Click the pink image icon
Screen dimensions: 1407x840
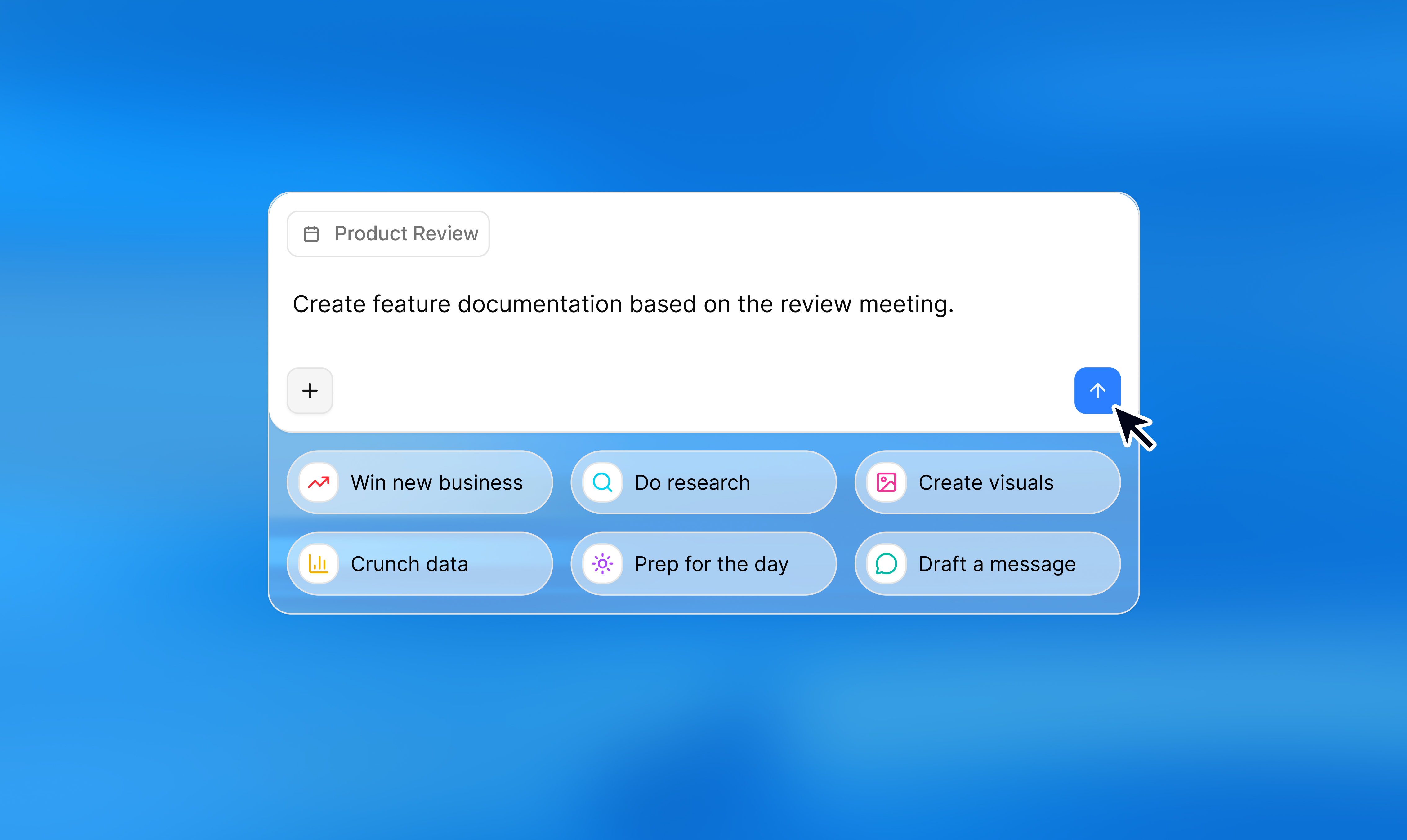(x=886, y=482)
